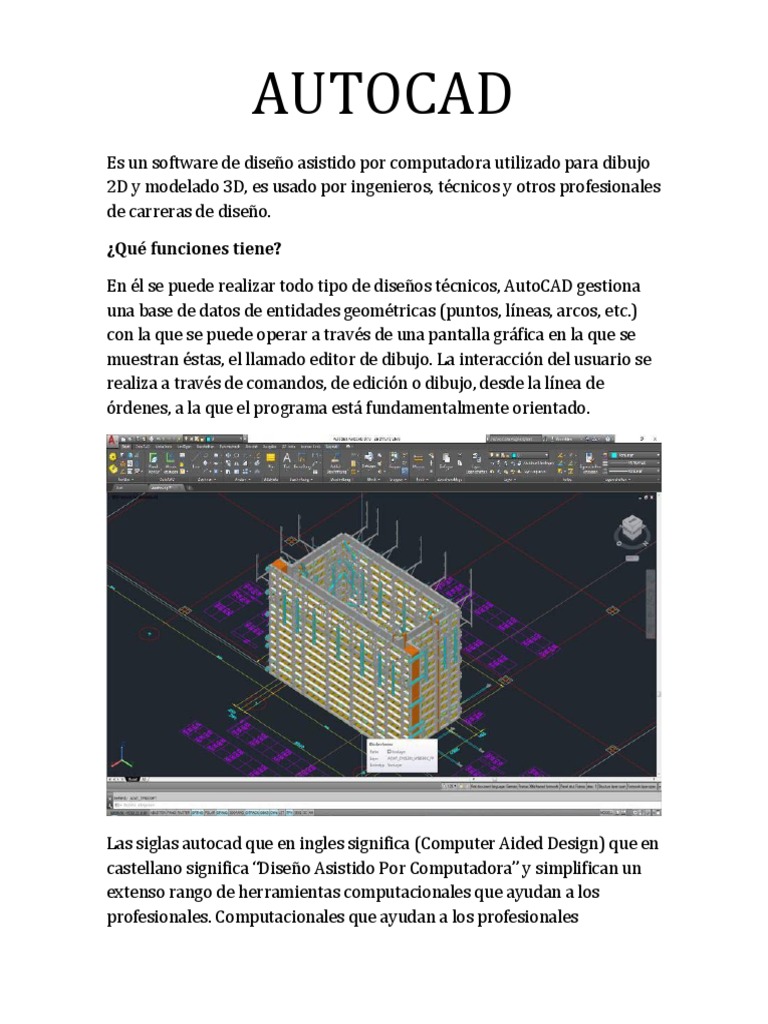Open the WCS dropdown below the ViewCube

coord(632,558)
